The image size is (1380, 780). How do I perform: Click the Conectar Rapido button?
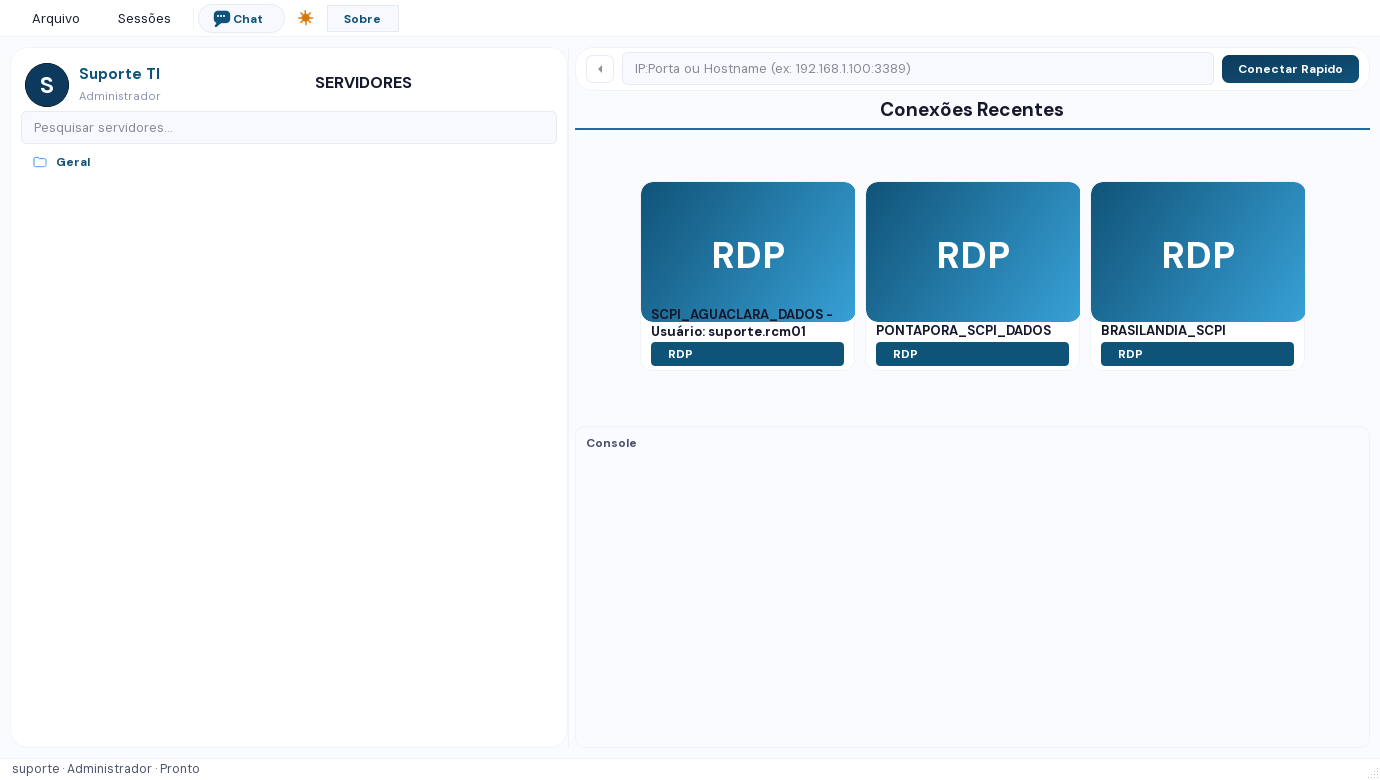(x=1290, y=69)
